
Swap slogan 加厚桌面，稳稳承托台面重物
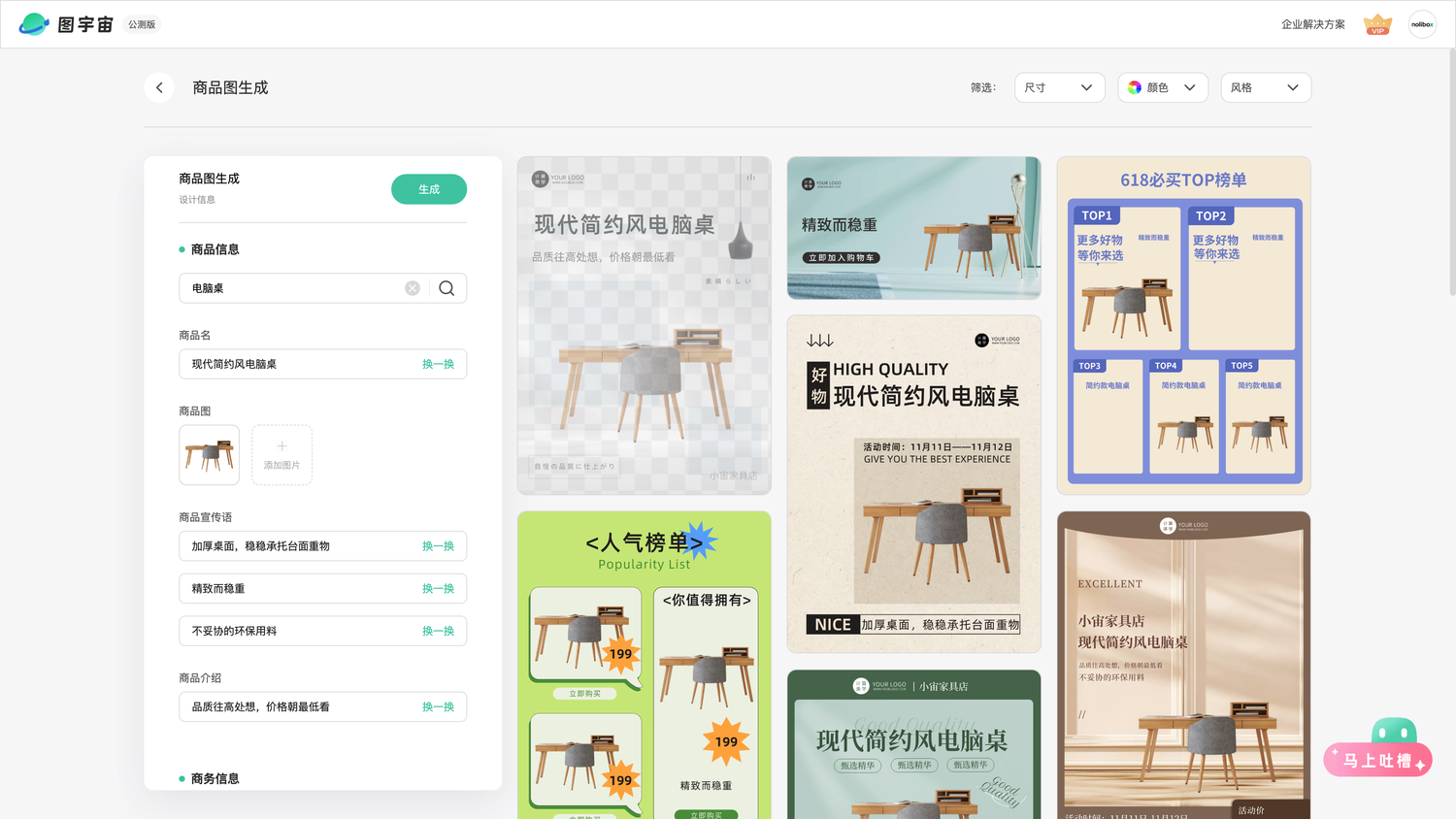pyautogui.click(x=438, y=546)
